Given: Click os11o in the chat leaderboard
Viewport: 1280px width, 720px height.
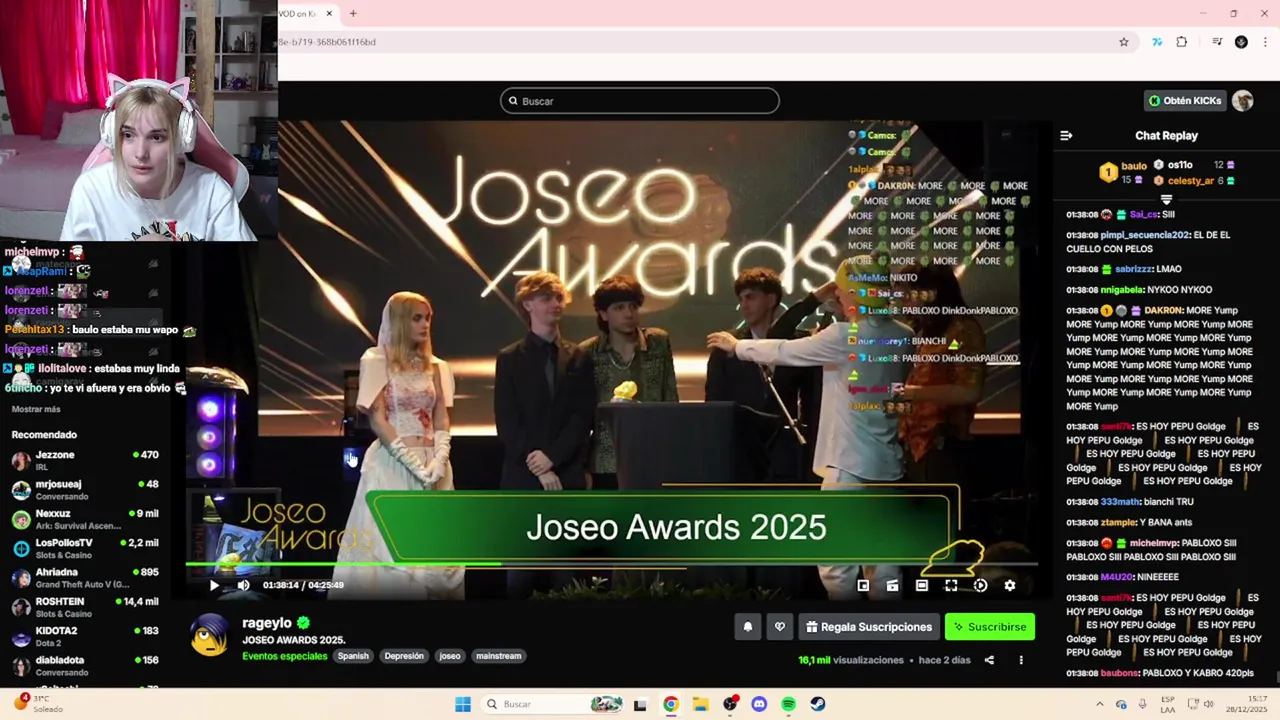Looking at the screenshot, I should pyautogui.click(x=1180, y=165).
